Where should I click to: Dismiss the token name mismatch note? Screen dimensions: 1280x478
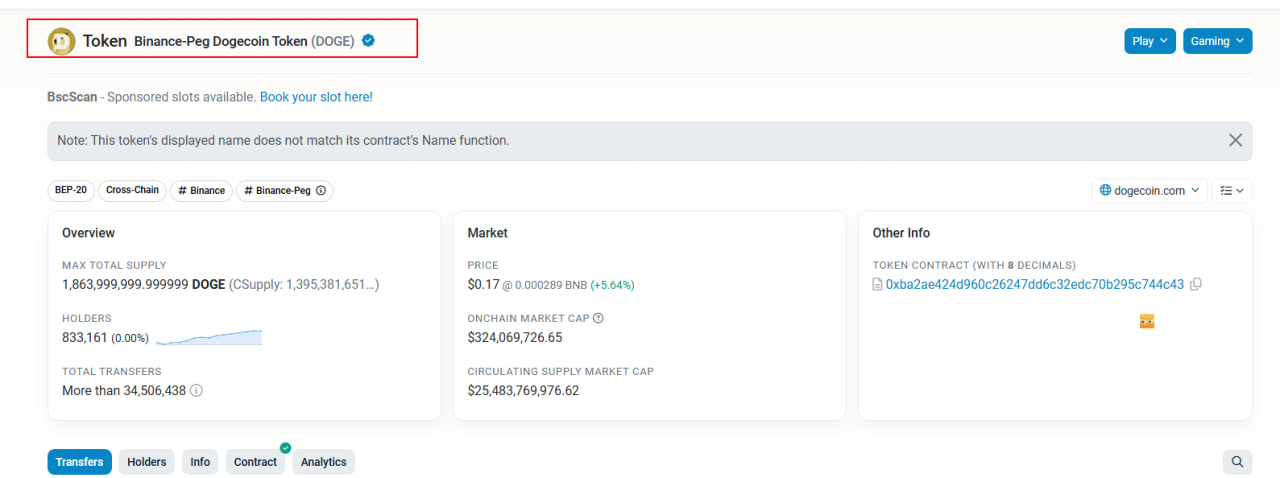click(x=1235, y=140)
